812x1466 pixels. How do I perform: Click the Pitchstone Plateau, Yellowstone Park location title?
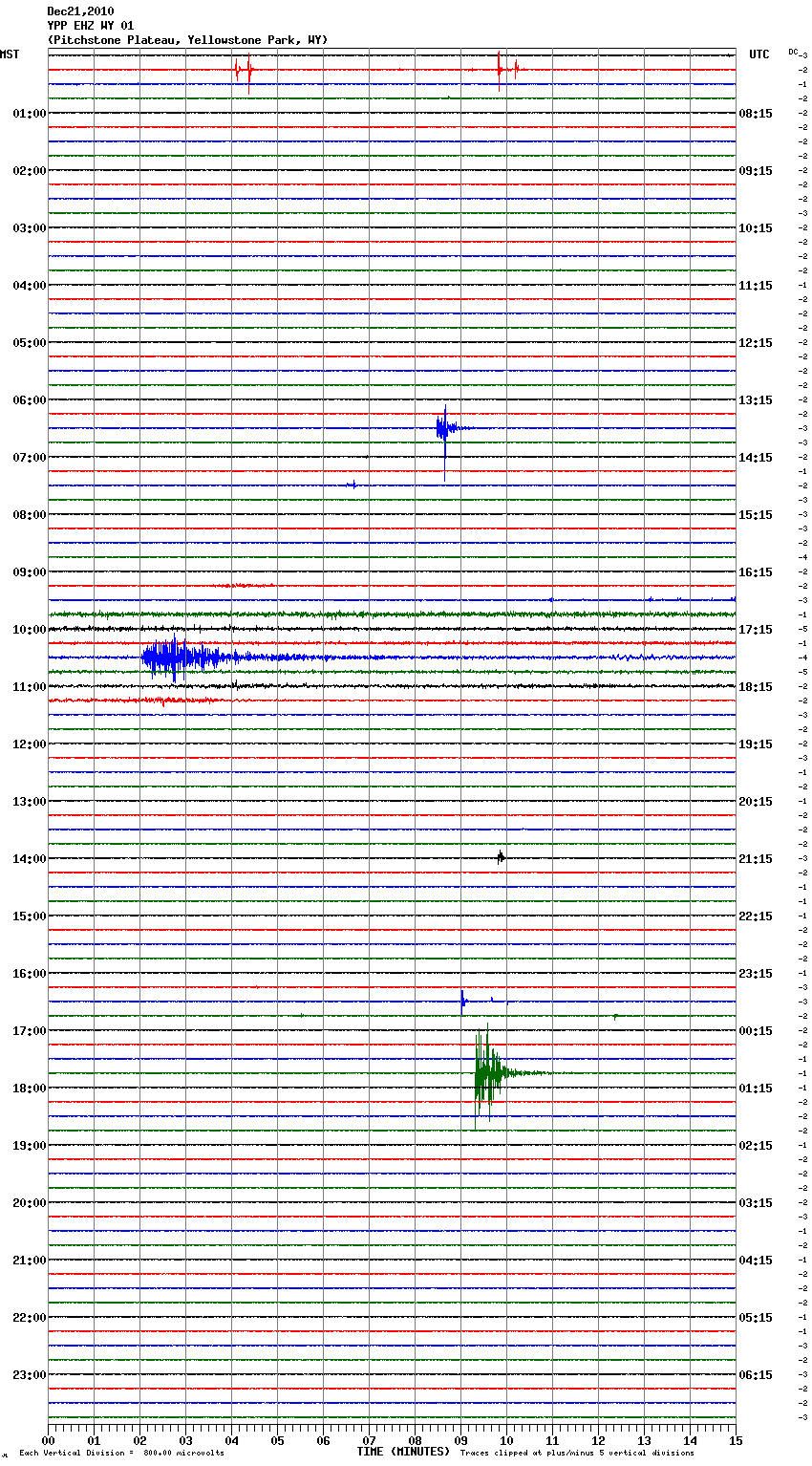[x=187, y=40]
